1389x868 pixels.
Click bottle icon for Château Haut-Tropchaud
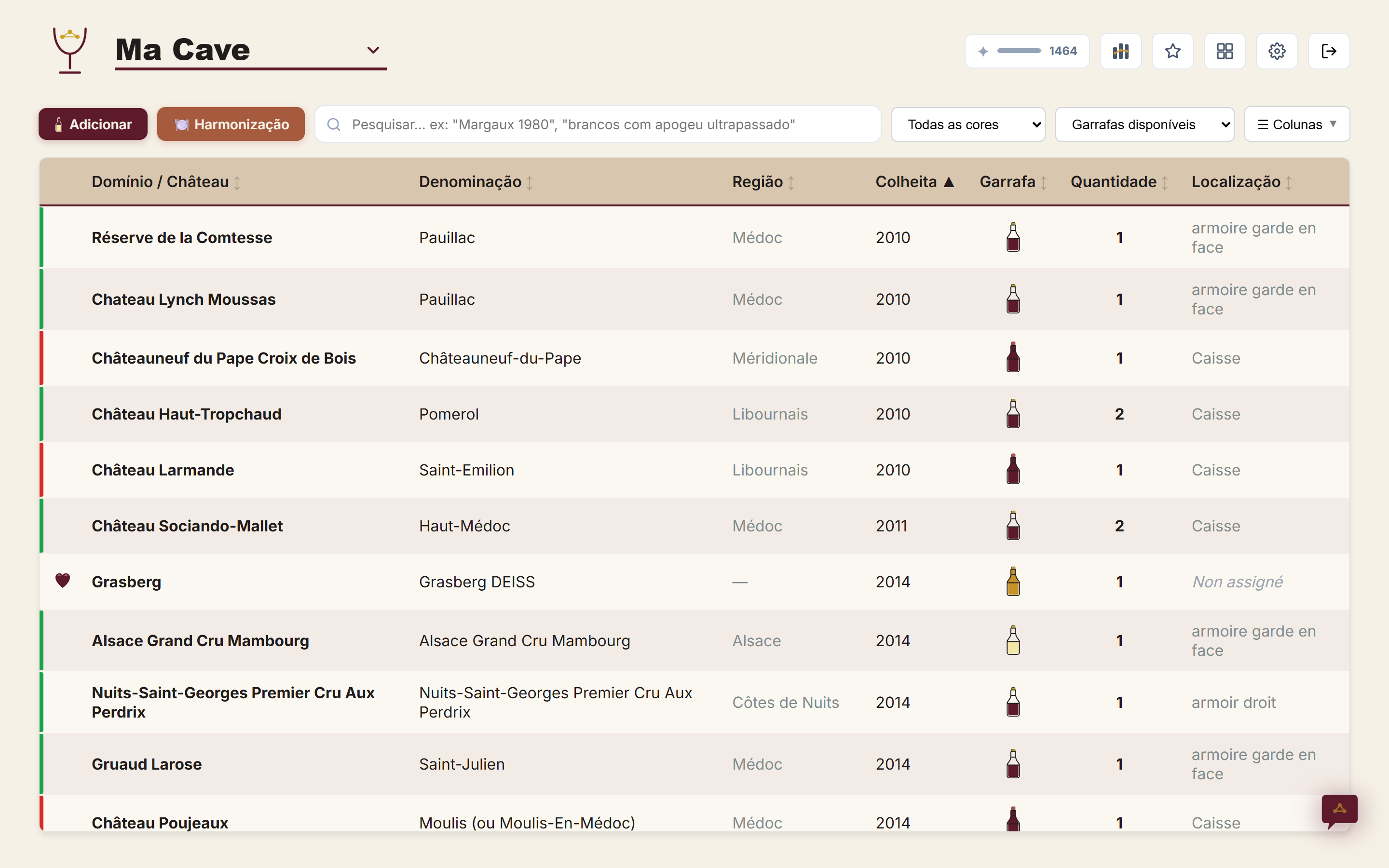click(x=1013, y=413)
